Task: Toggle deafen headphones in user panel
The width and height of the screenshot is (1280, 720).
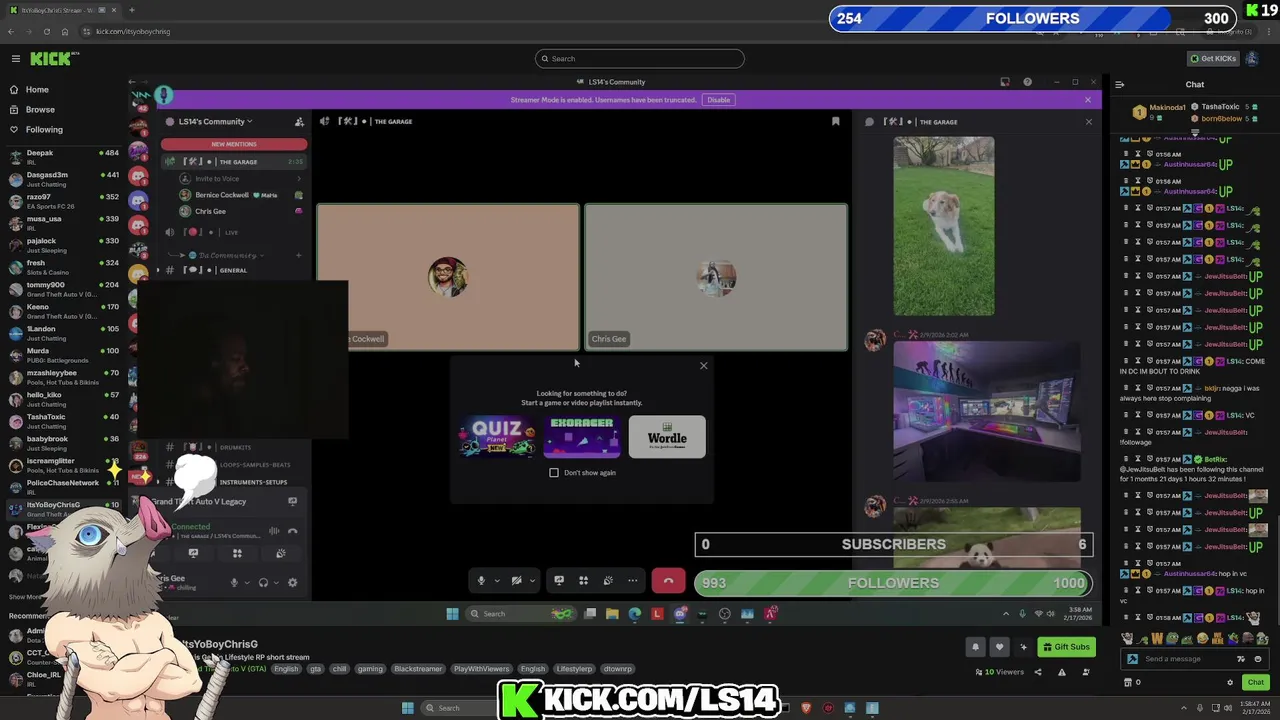Action: tap(264, 583)
